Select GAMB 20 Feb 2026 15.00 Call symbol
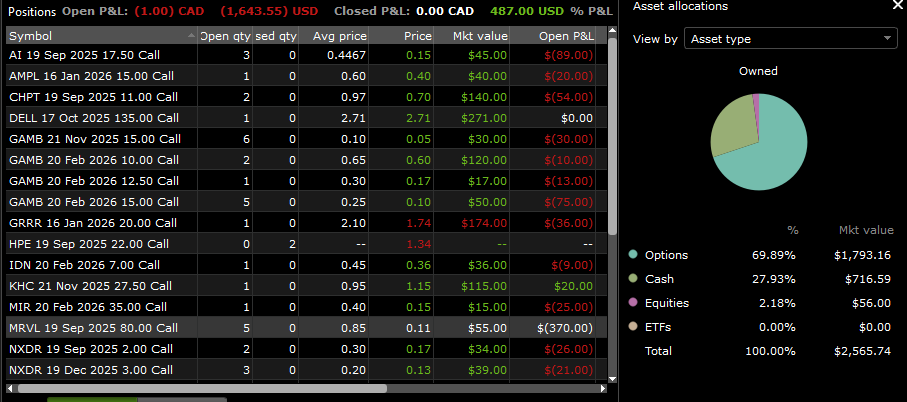The width and height of the screenshot is (907, 402). click(x=94, y=202)
